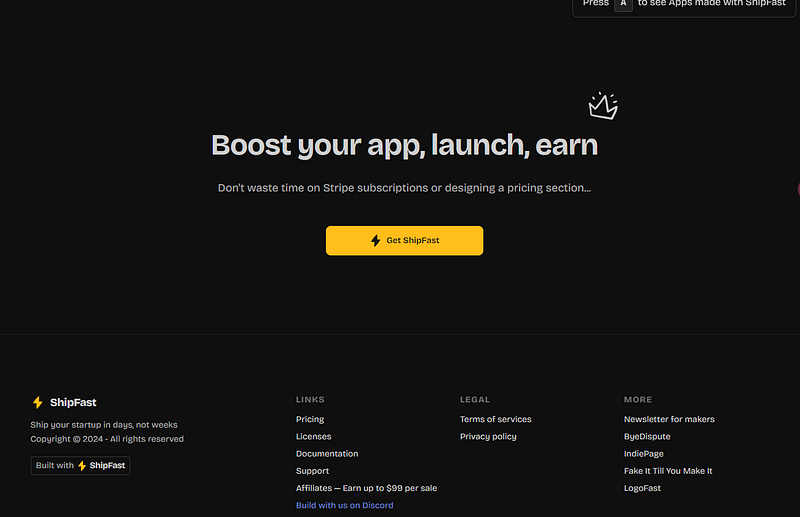Click the ShipFast brand name in footer
Screen dimensions: 800x517
pyautogui.click(x=73, y=403)
